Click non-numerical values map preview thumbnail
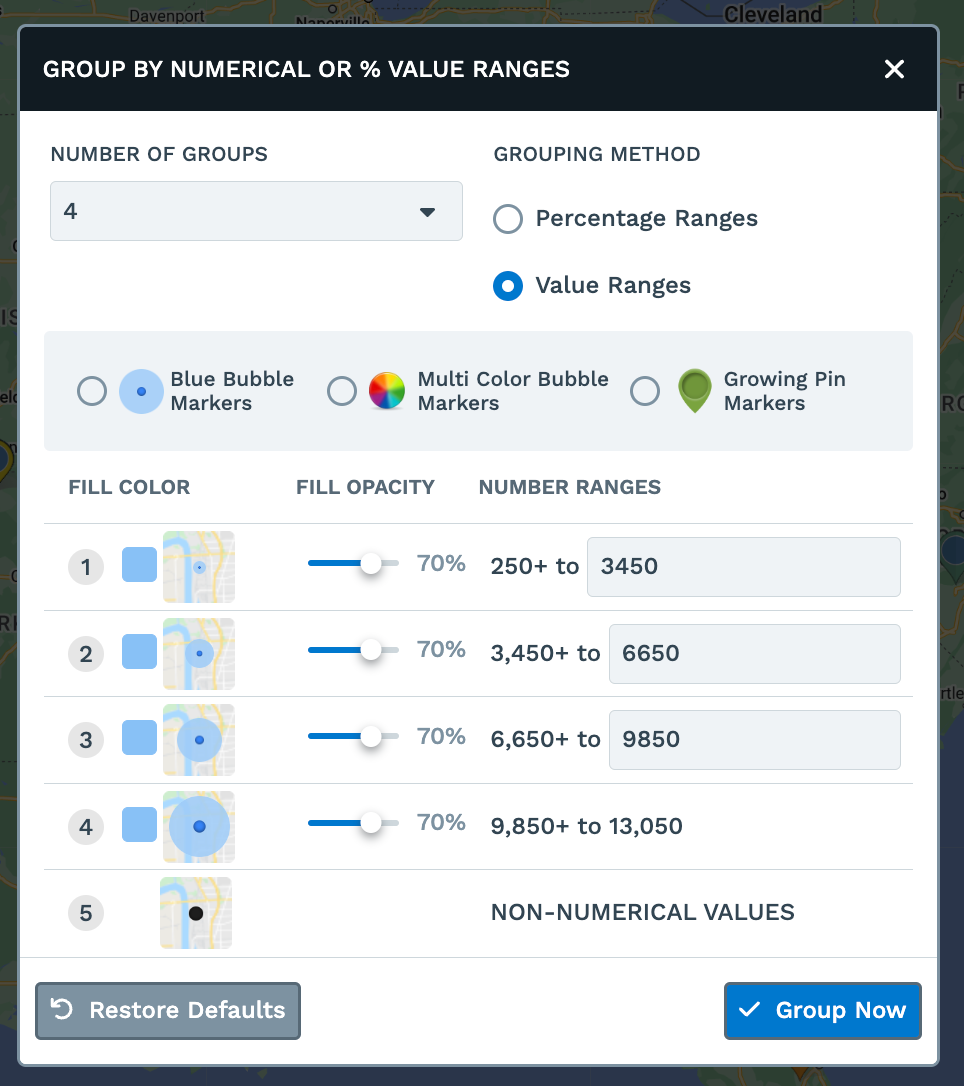This screenshot has height=1086, width=964. 196,913
